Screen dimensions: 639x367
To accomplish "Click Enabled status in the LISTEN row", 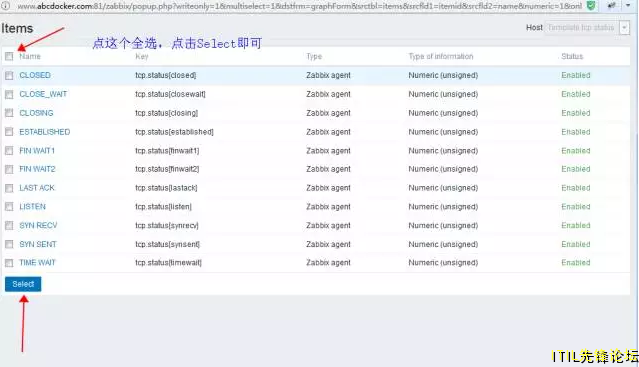I will pos(576,207).
